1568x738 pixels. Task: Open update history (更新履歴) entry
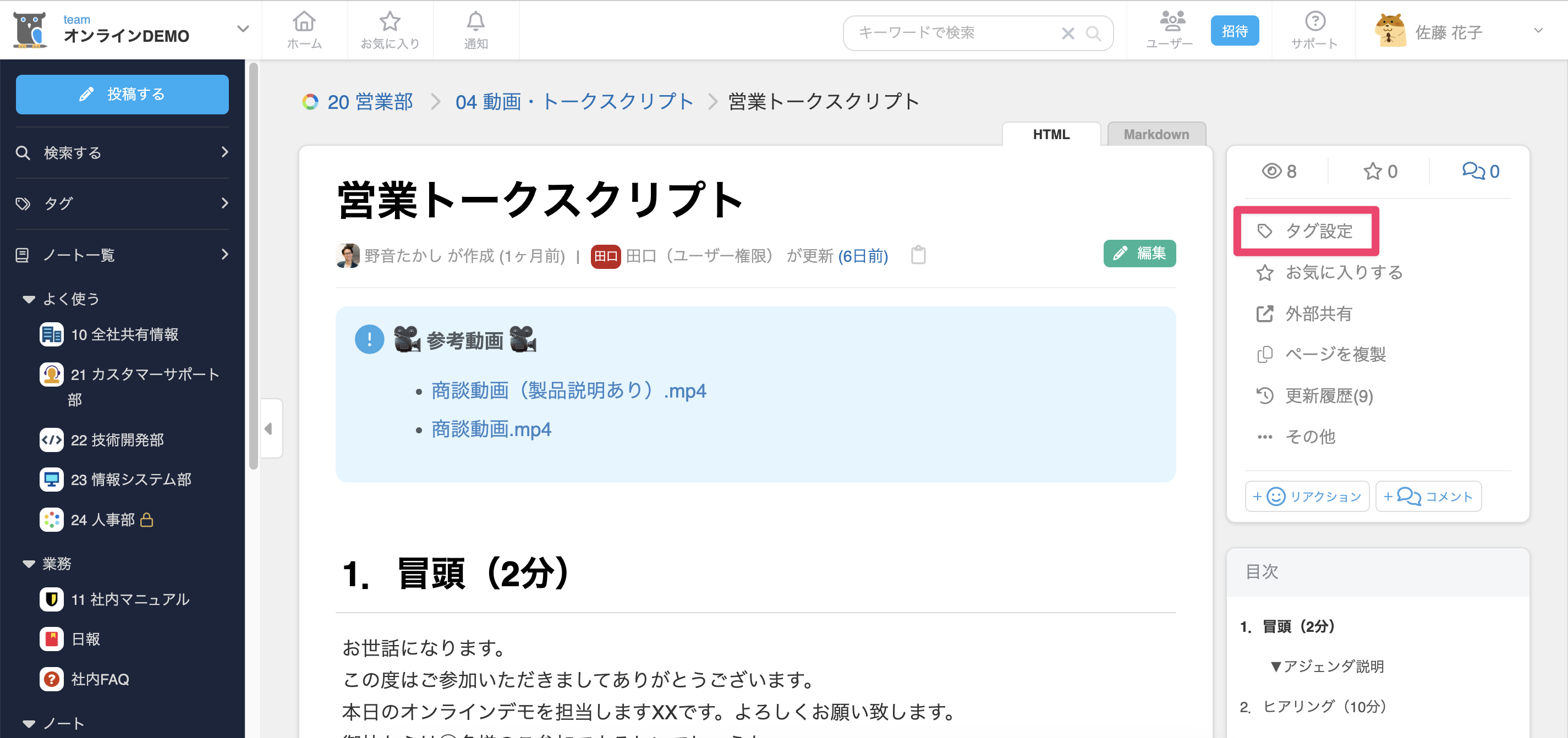coord(1328,396)
